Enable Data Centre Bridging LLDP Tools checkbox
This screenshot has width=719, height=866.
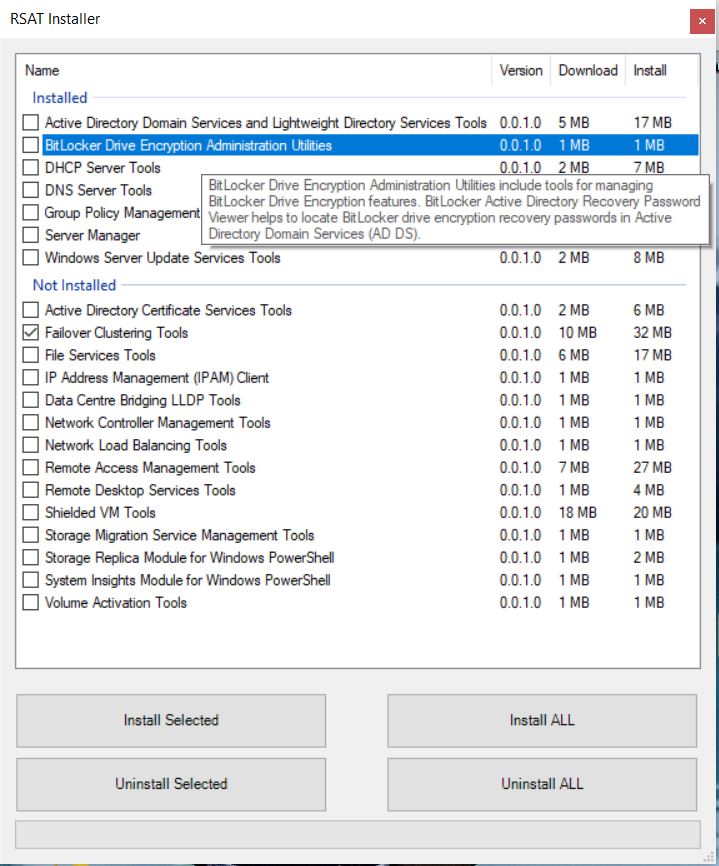[31, 400]
